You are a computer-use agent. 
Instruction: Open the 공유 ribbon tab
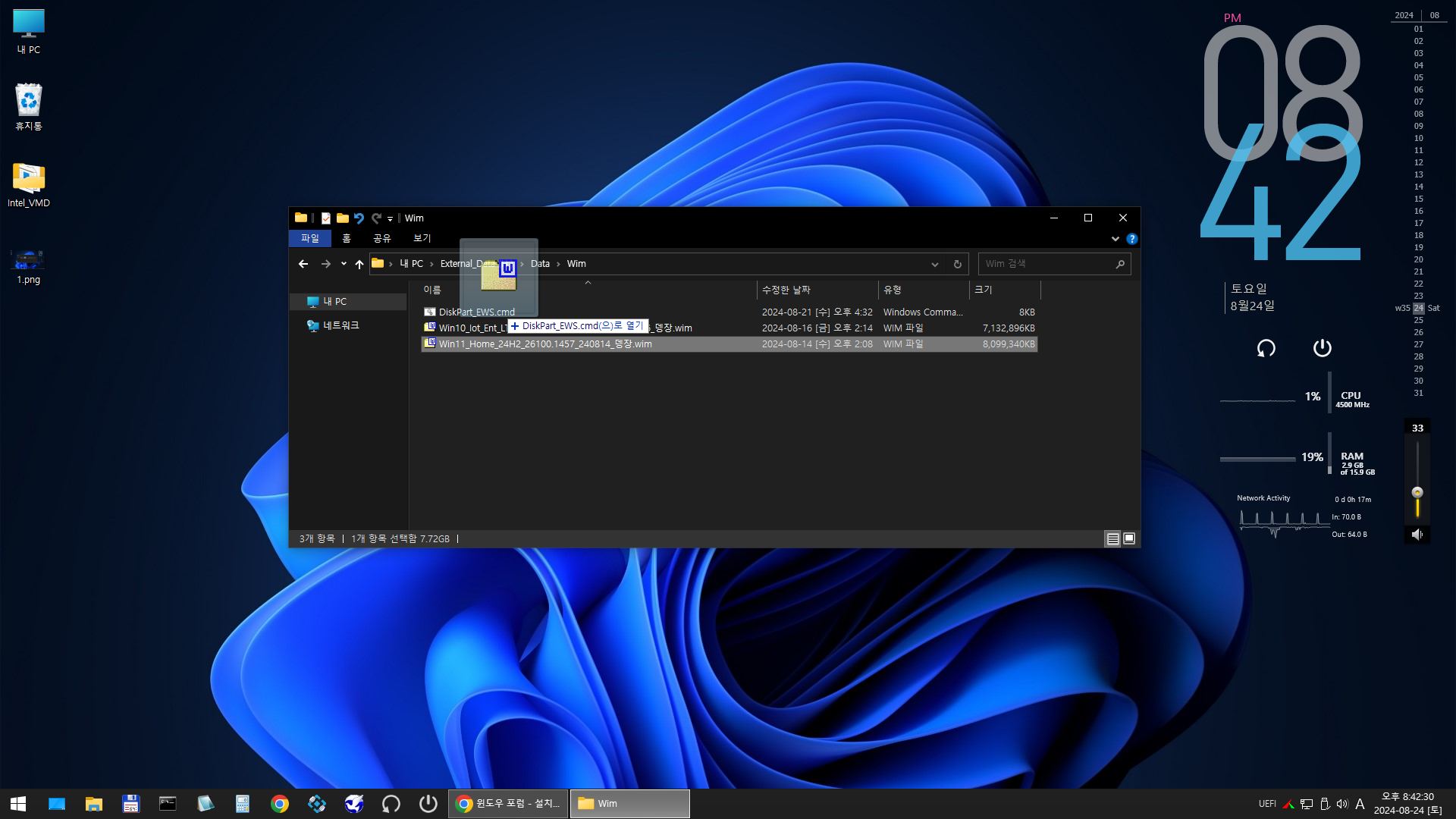pyautogui.click(x=382, y=238)
